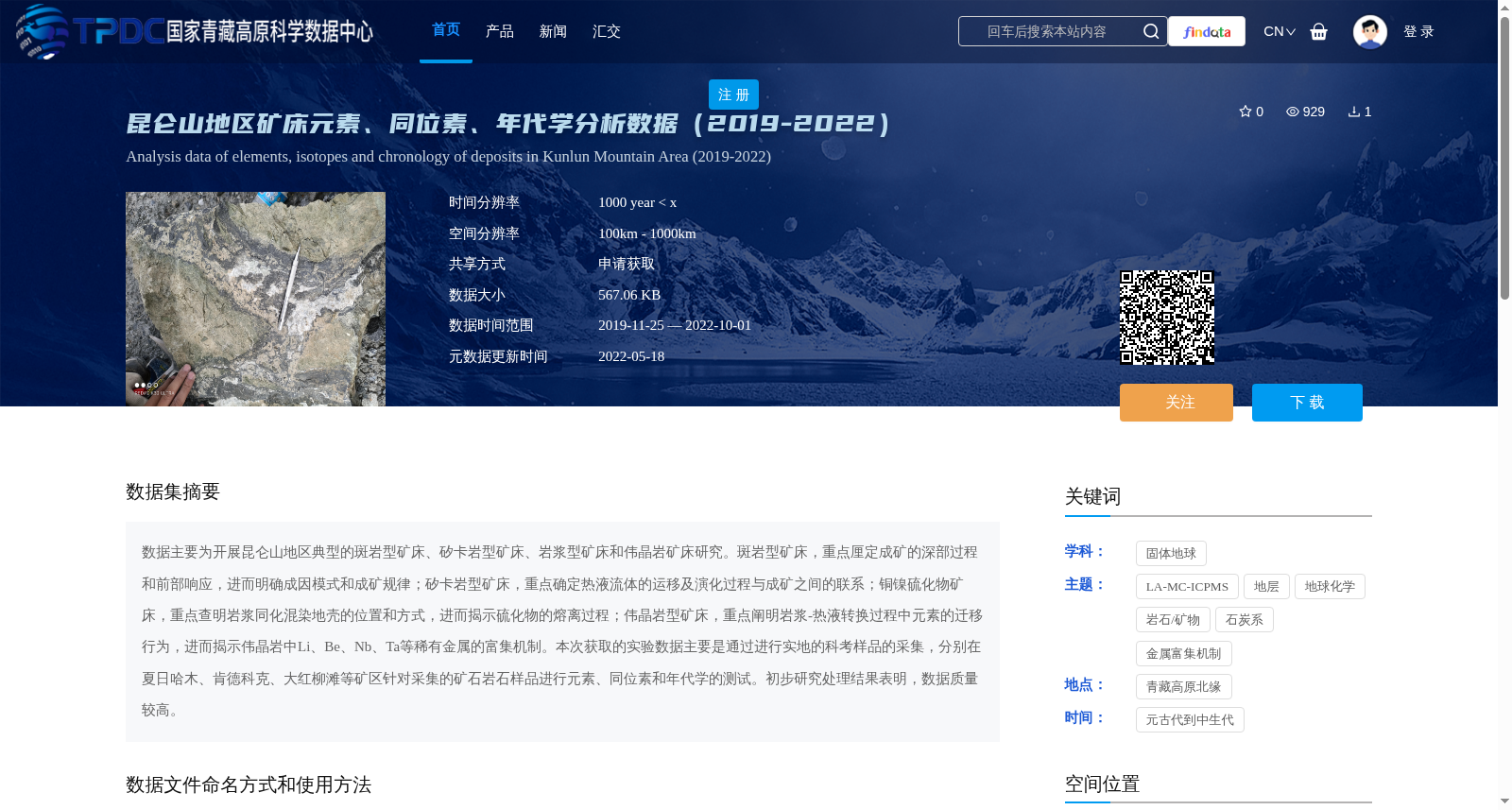Click the 关键词 heading
The height and width of the screenshot is (810, 1512).
pos(1093,497)
